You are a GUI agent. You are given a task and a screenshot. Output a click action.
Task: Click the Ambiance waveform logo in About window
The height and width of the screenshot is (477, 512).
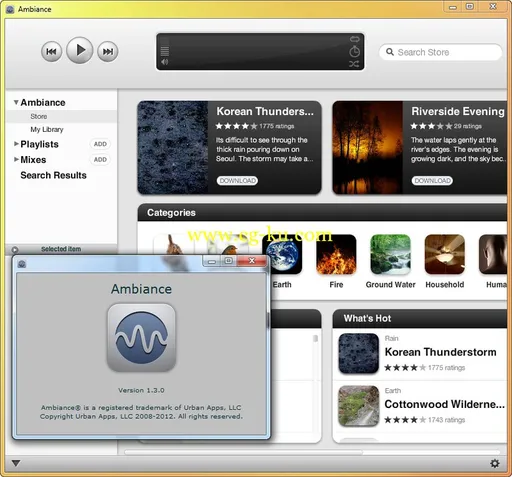tap(141, 337)
